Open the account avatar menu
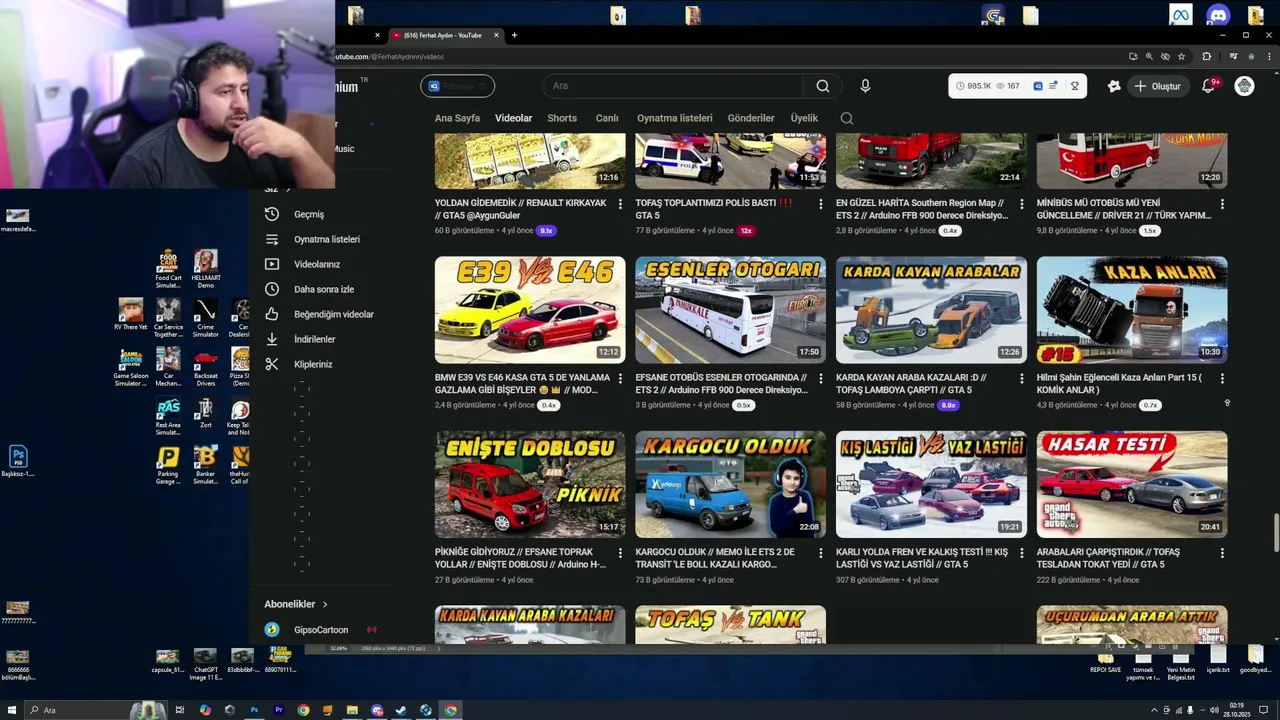1280x720 pixels. pos(1244,86)
